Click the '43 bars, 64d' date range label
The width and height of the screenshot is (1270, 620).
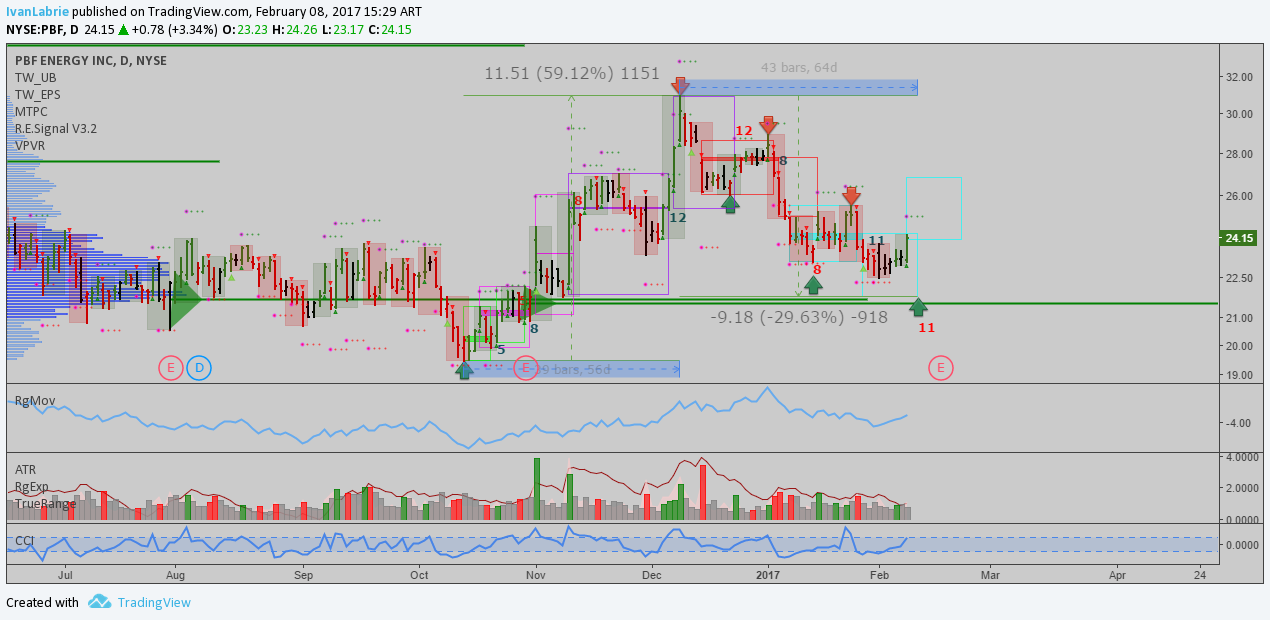[x=799, y=67]
